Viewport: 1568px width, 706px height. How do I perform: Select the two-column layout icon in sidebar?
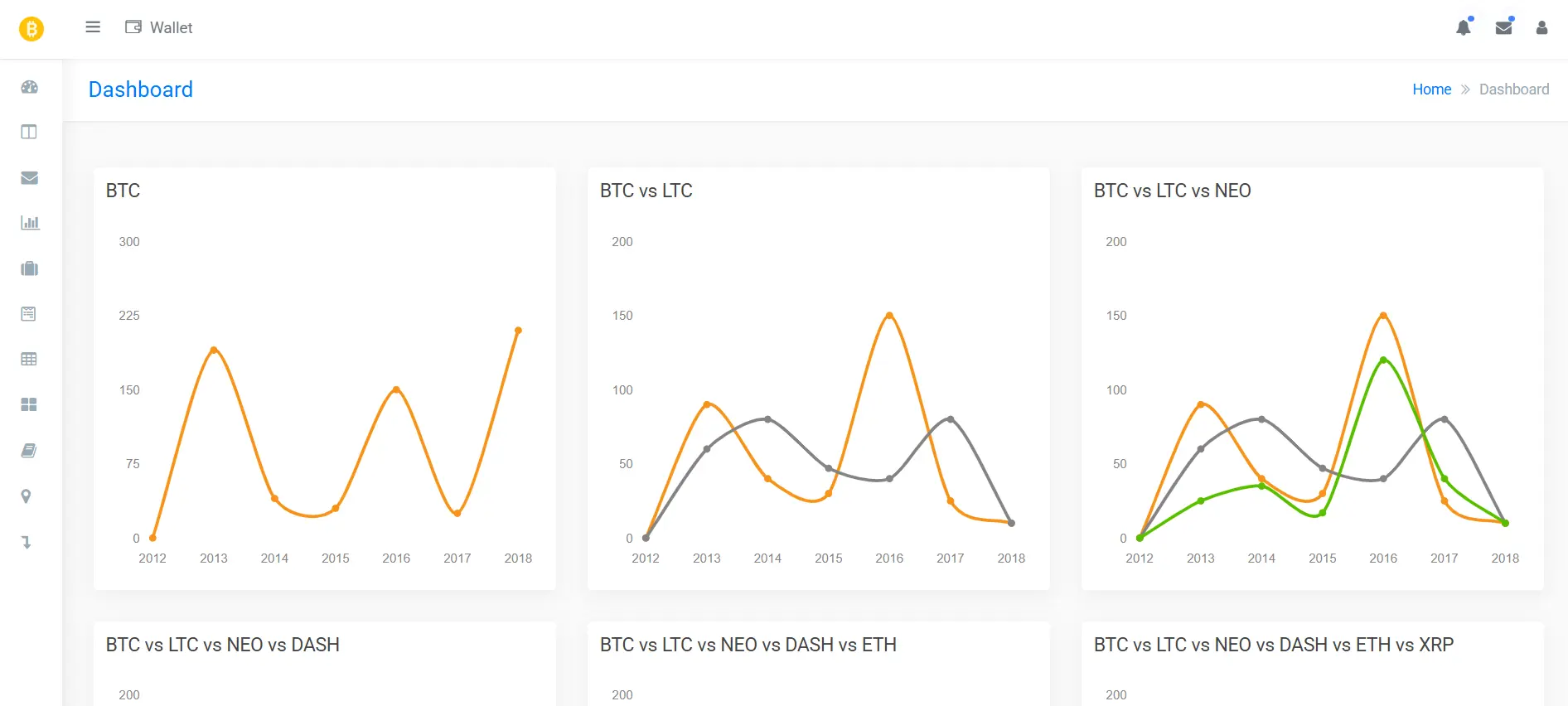coord(28,131)
